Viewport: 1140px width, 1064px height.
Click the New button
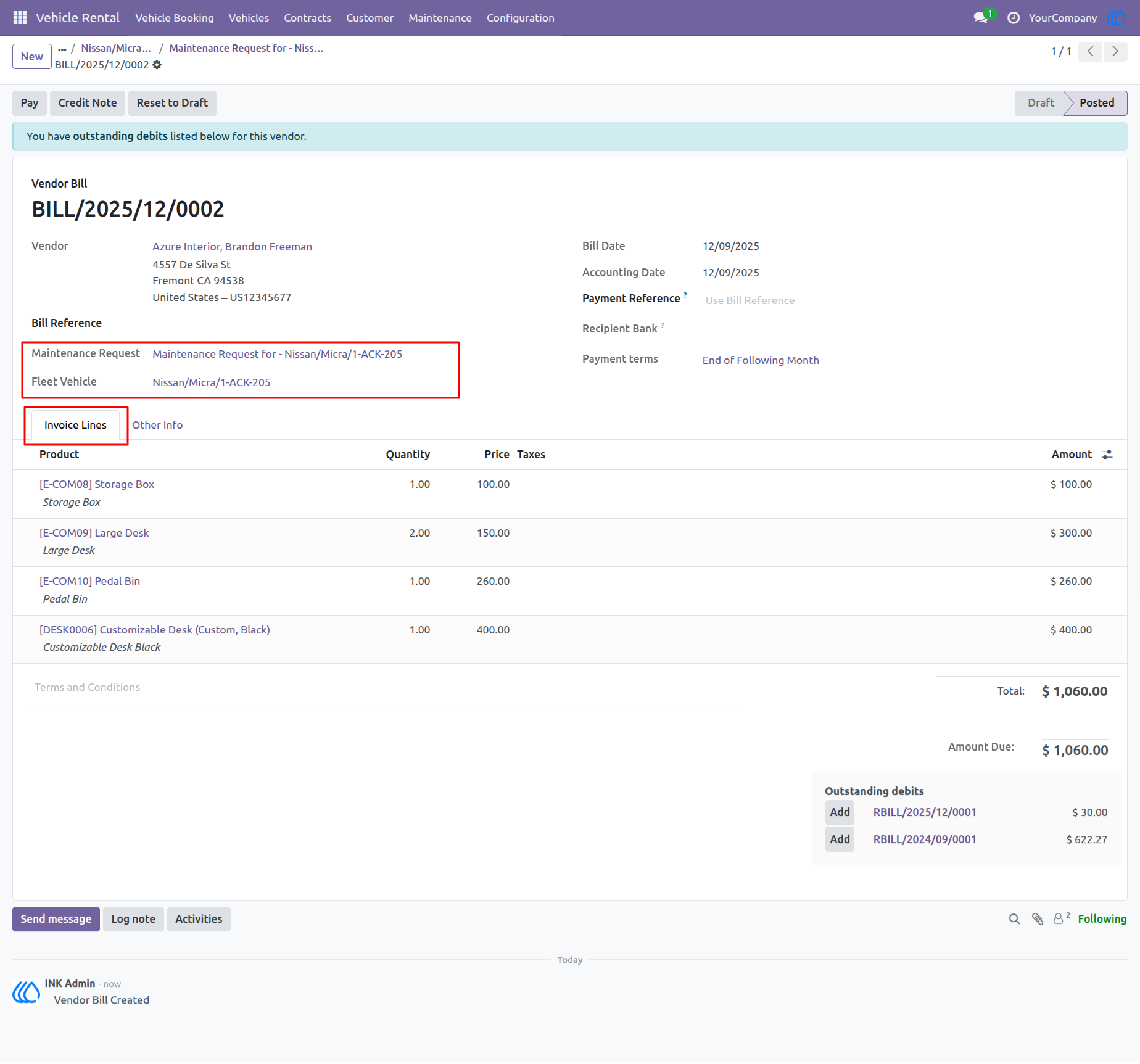(32, 57)
